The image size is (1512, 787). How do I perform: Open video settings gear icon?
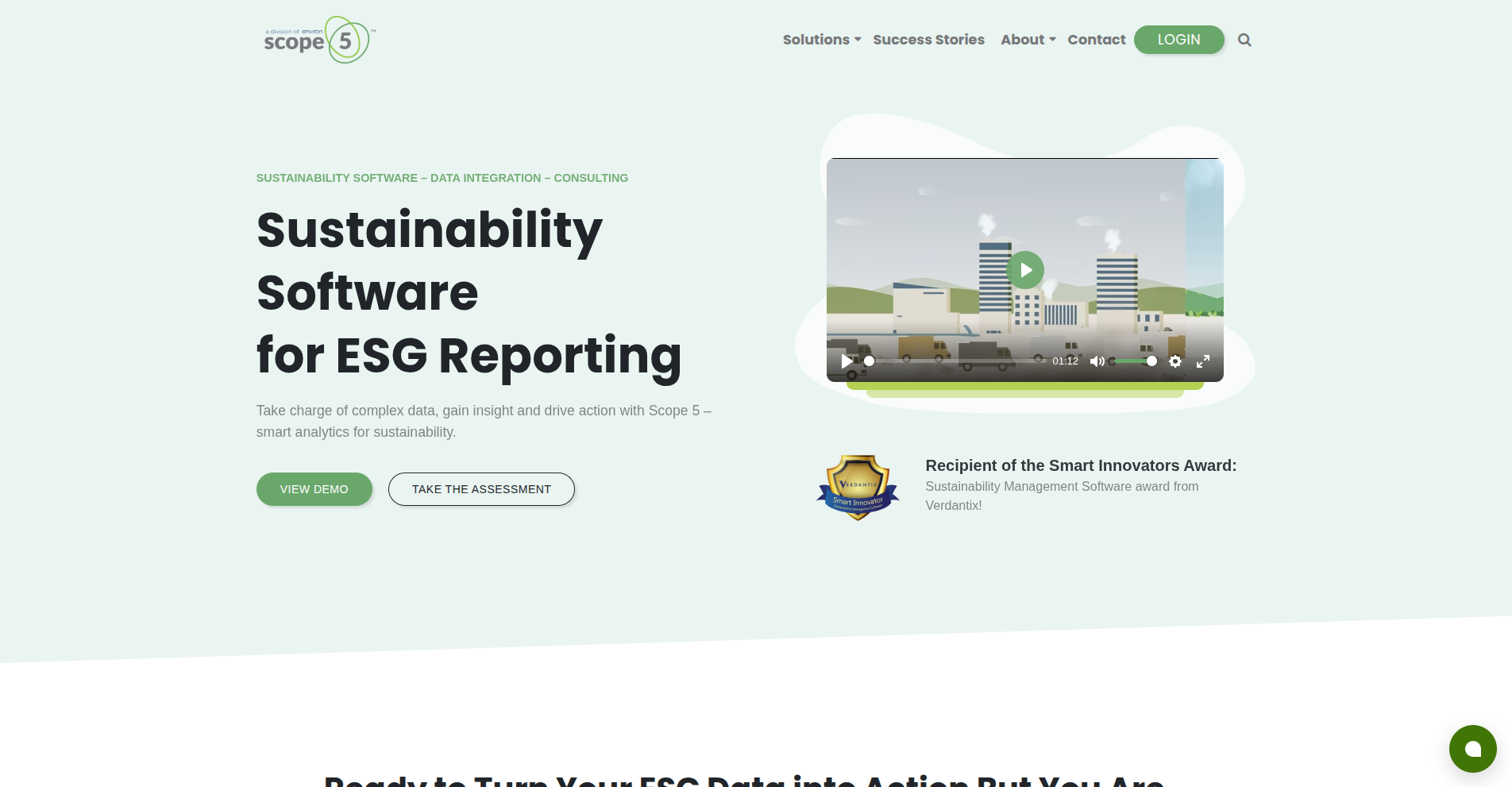click(x=1175, y=361)
